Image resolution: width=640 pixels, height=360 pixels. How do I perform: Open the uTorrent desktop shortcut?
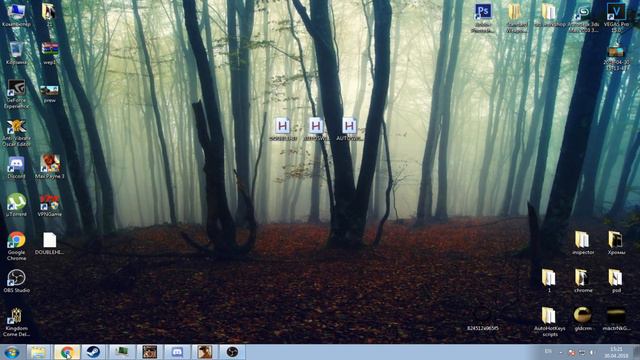[16, 205]
